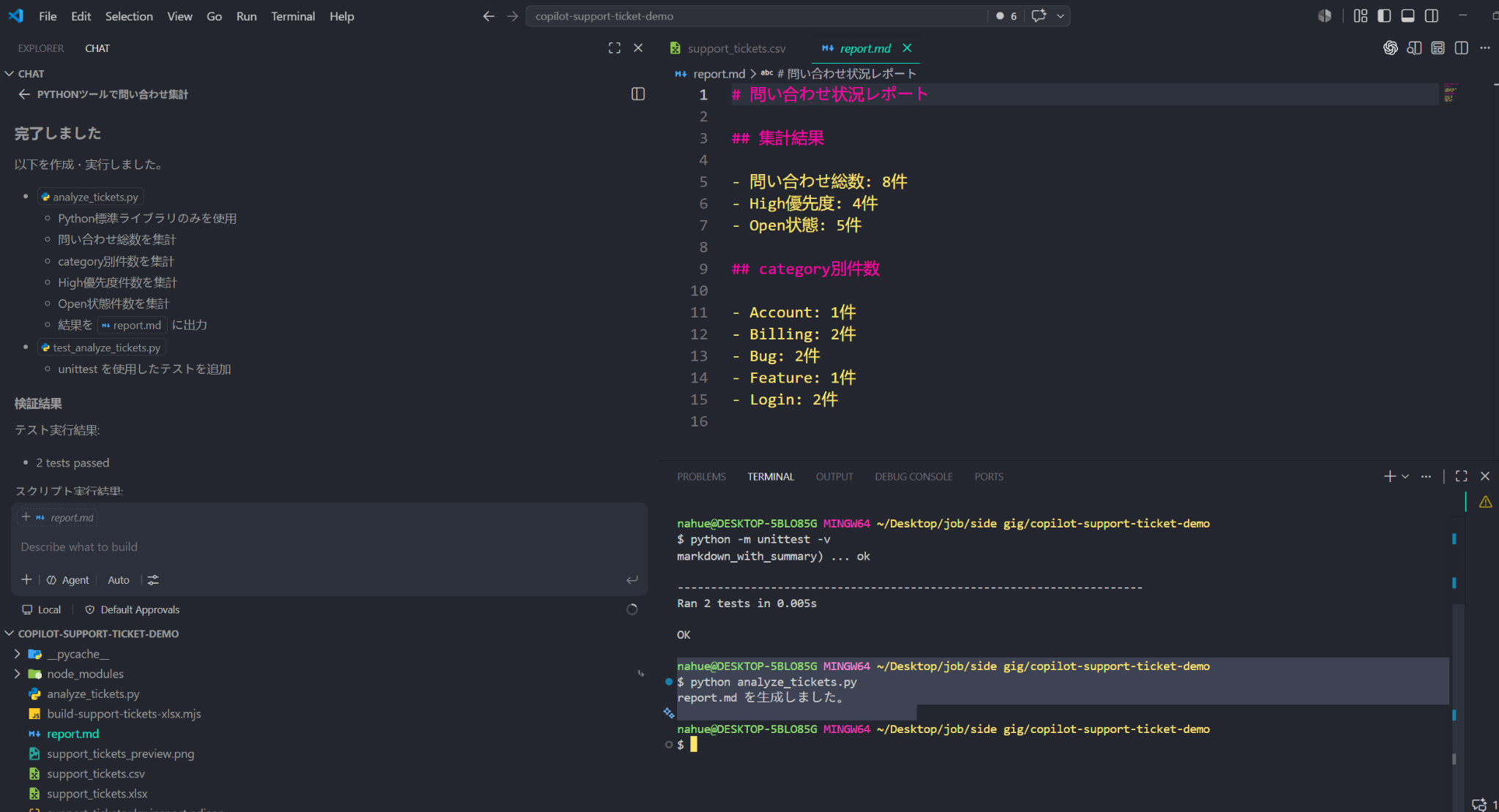Toggle the Primary Side Bar visibility
1499x812 pixels.
[1384, 15]
